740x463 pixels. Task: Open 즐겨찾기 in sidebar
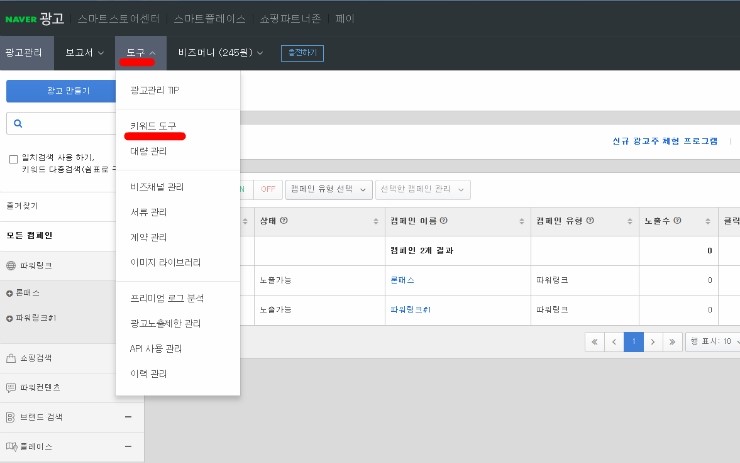[22, 206]
